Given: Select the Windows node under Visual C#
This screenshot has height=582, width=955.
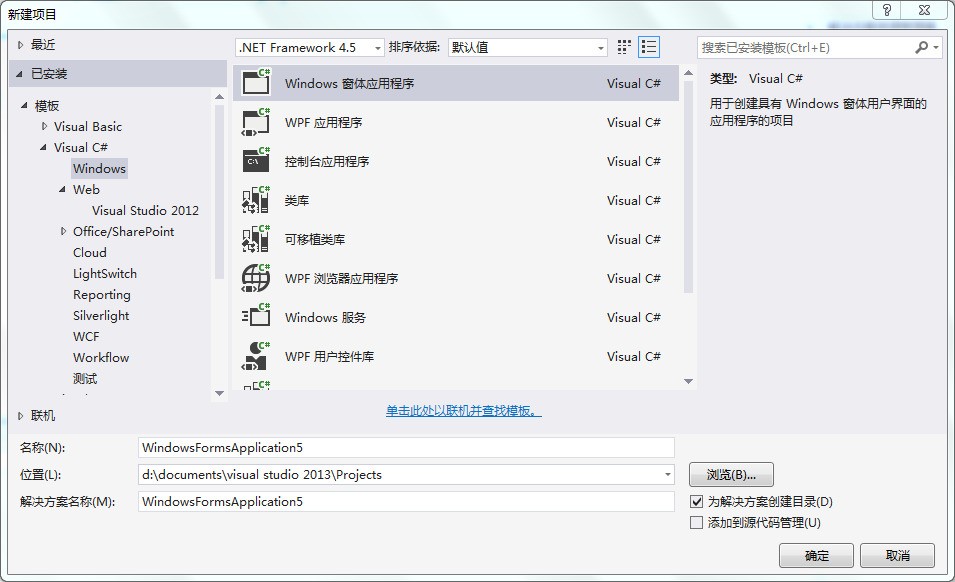Looking at the screenshot, I should (99, 168).
